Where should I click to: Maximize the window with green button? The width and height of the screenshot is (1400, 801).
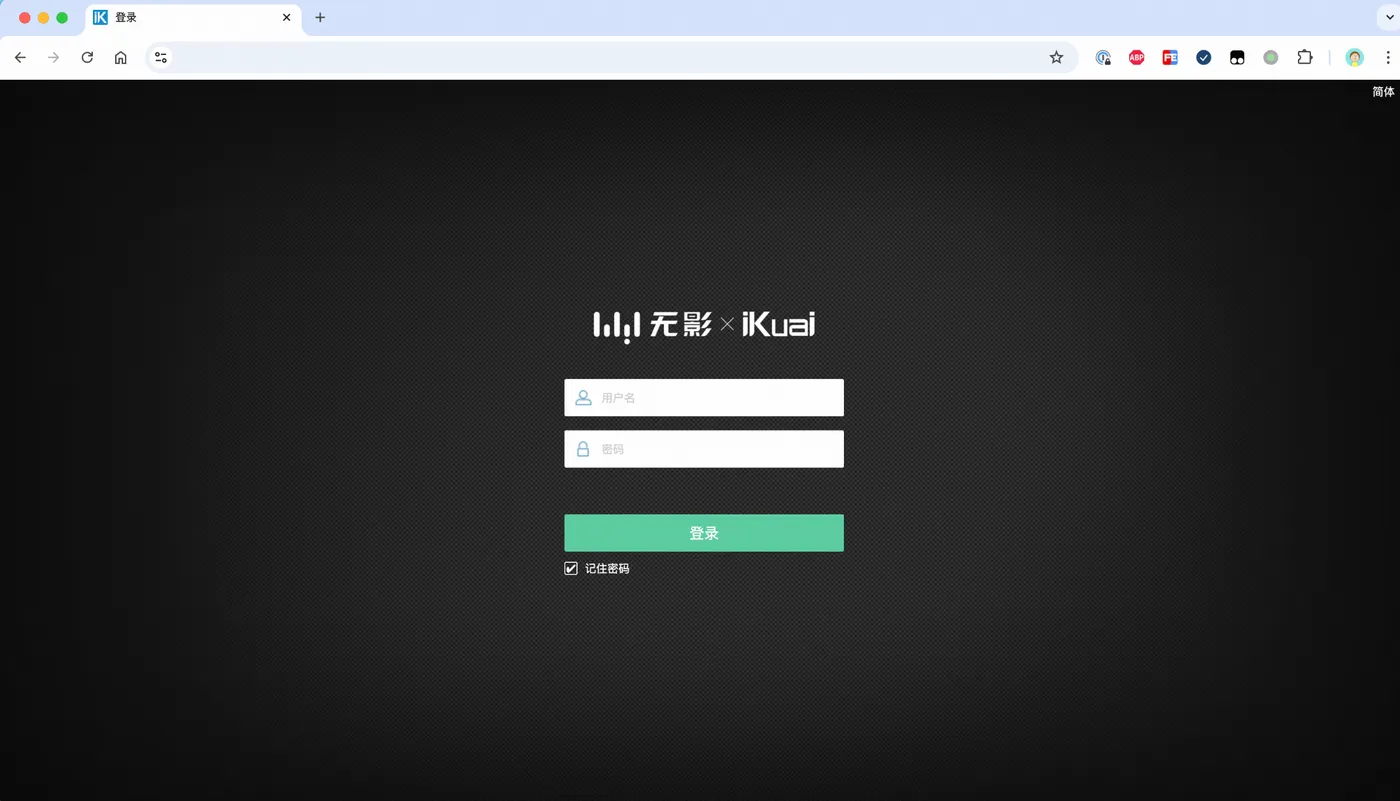(62, 18)
